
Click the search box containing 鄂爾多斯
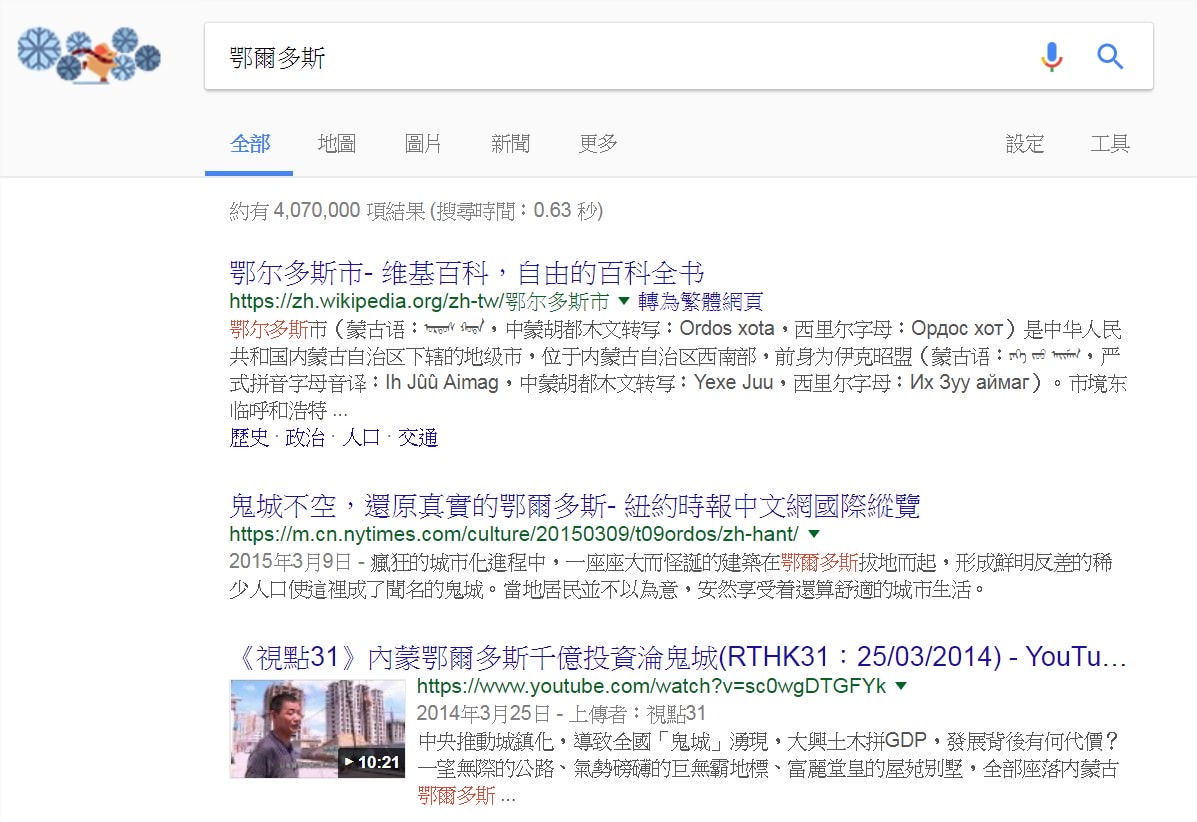(x=600, y=56)
